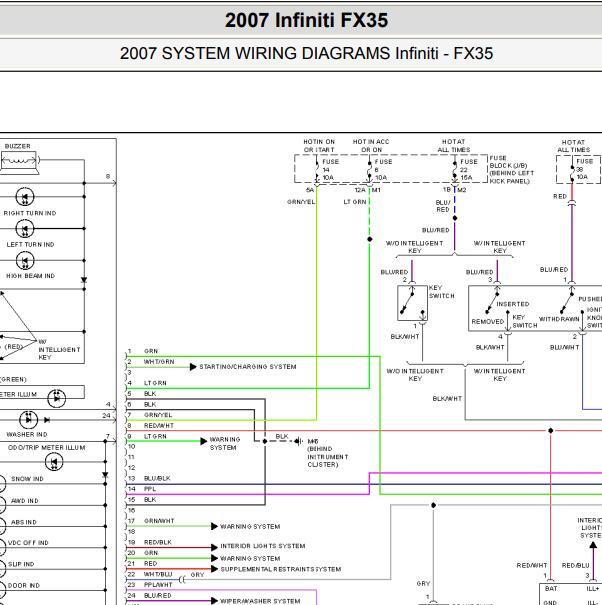Click the 'FUSE BLOCK (J/B)' description
Screen dimensions: 602x605
coord(512,169)
